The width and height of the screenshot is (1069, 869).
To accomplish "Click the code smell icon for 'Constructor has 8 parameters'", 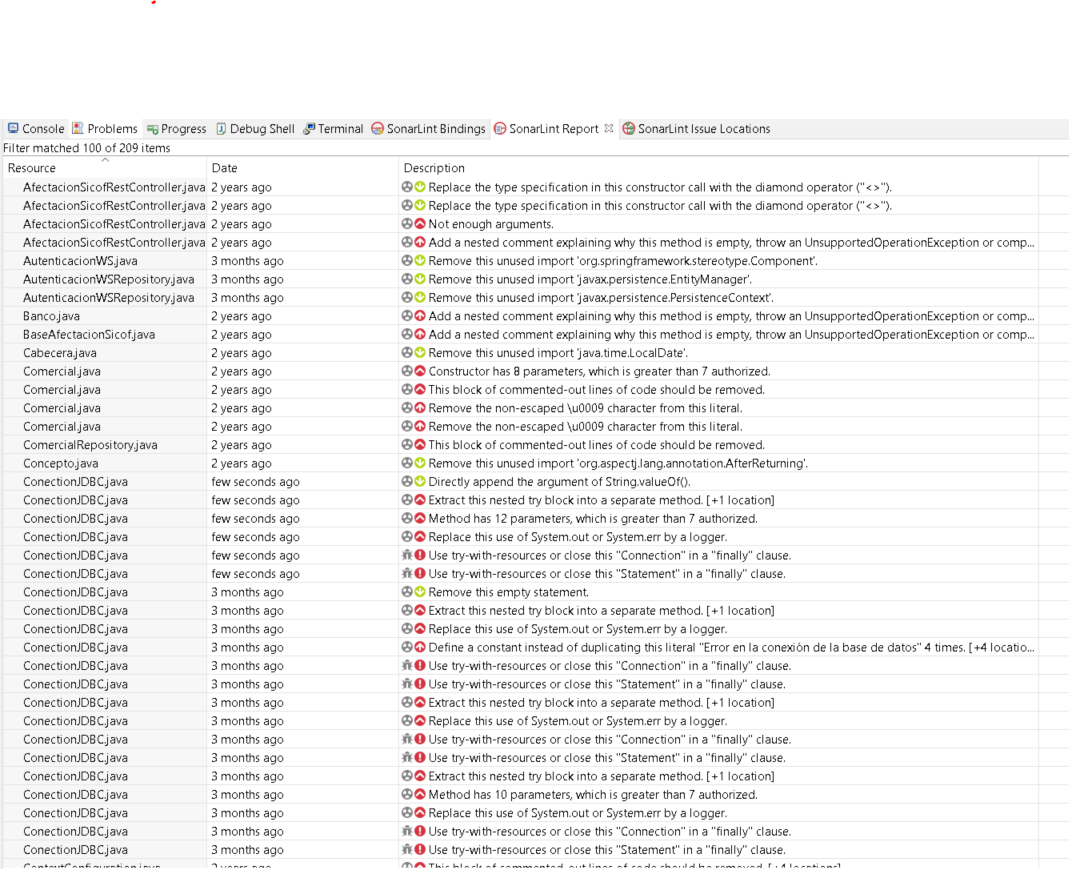I will [407, 371].
